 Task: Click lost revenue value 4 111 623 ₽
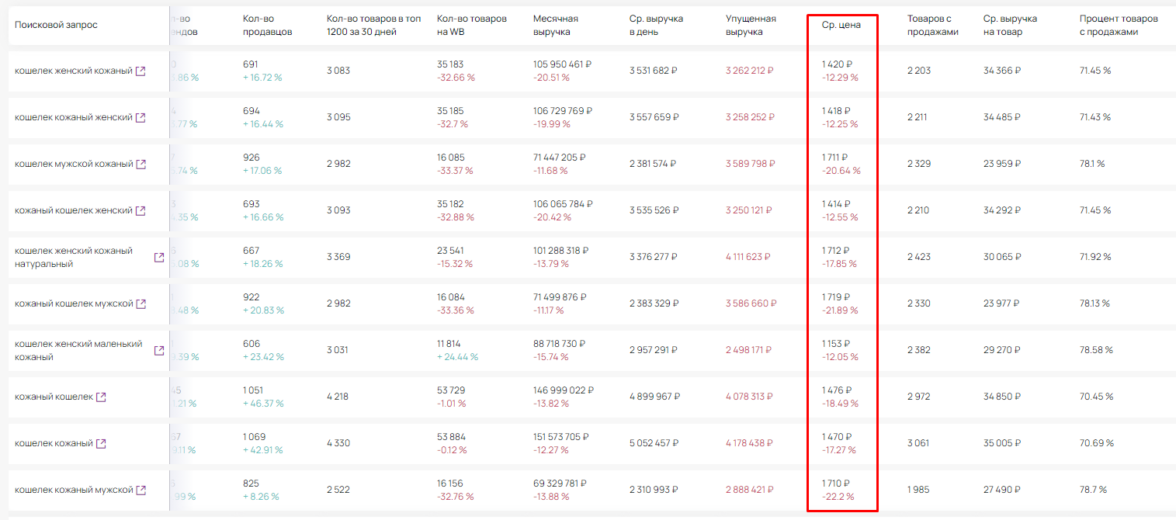748,257
